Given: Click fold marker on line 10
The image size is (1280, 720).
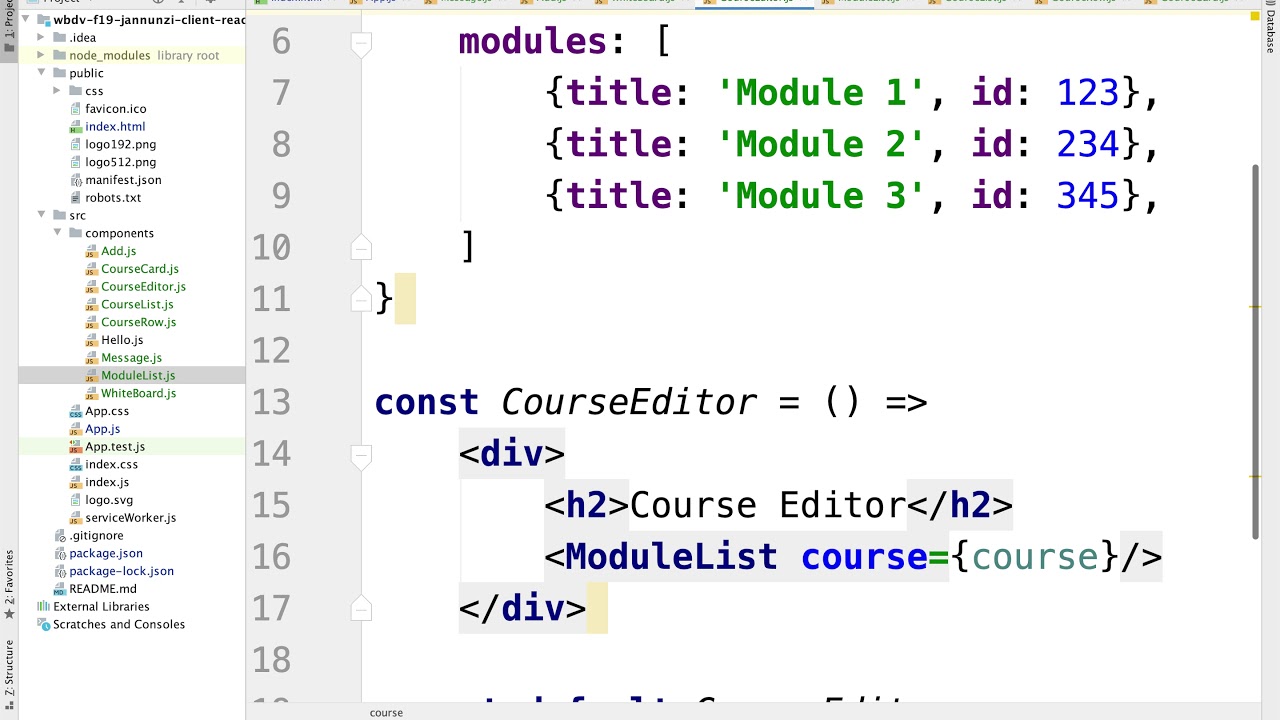Looking at the screenshot, I should [362, 247].
